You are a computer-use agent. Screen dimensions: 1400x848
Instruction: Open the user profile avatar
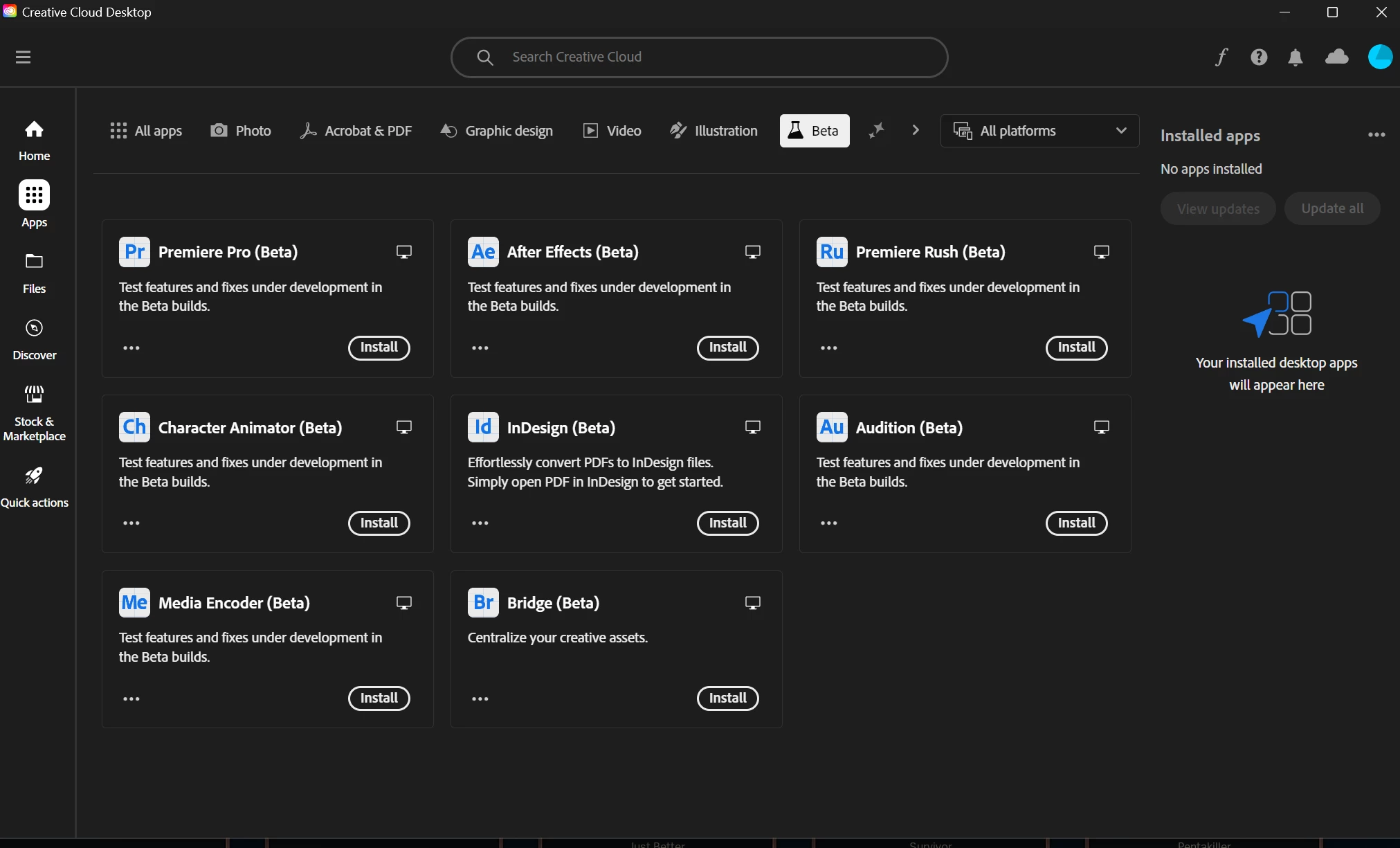(1380, 57)
